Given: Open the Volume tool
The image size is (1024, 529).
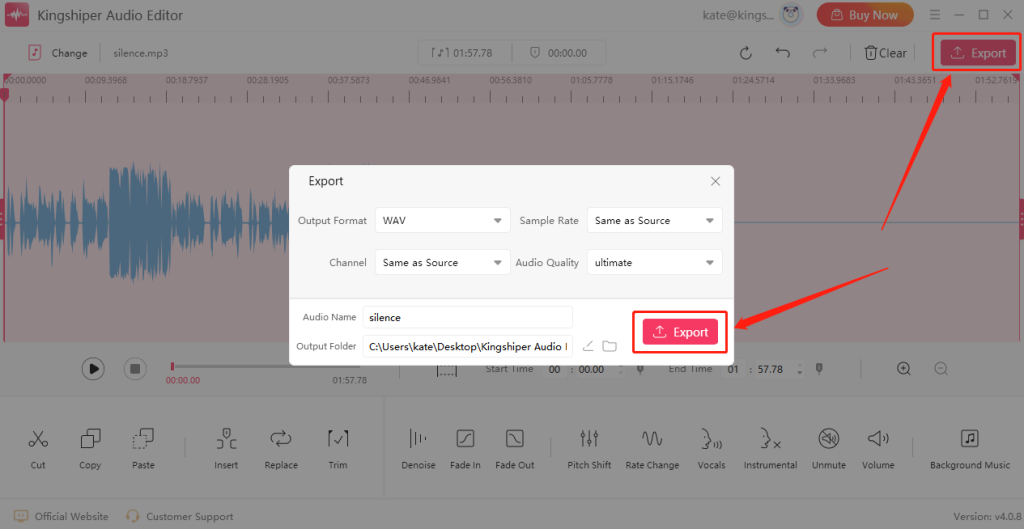Looking at the screenshot, I should 878,449.
